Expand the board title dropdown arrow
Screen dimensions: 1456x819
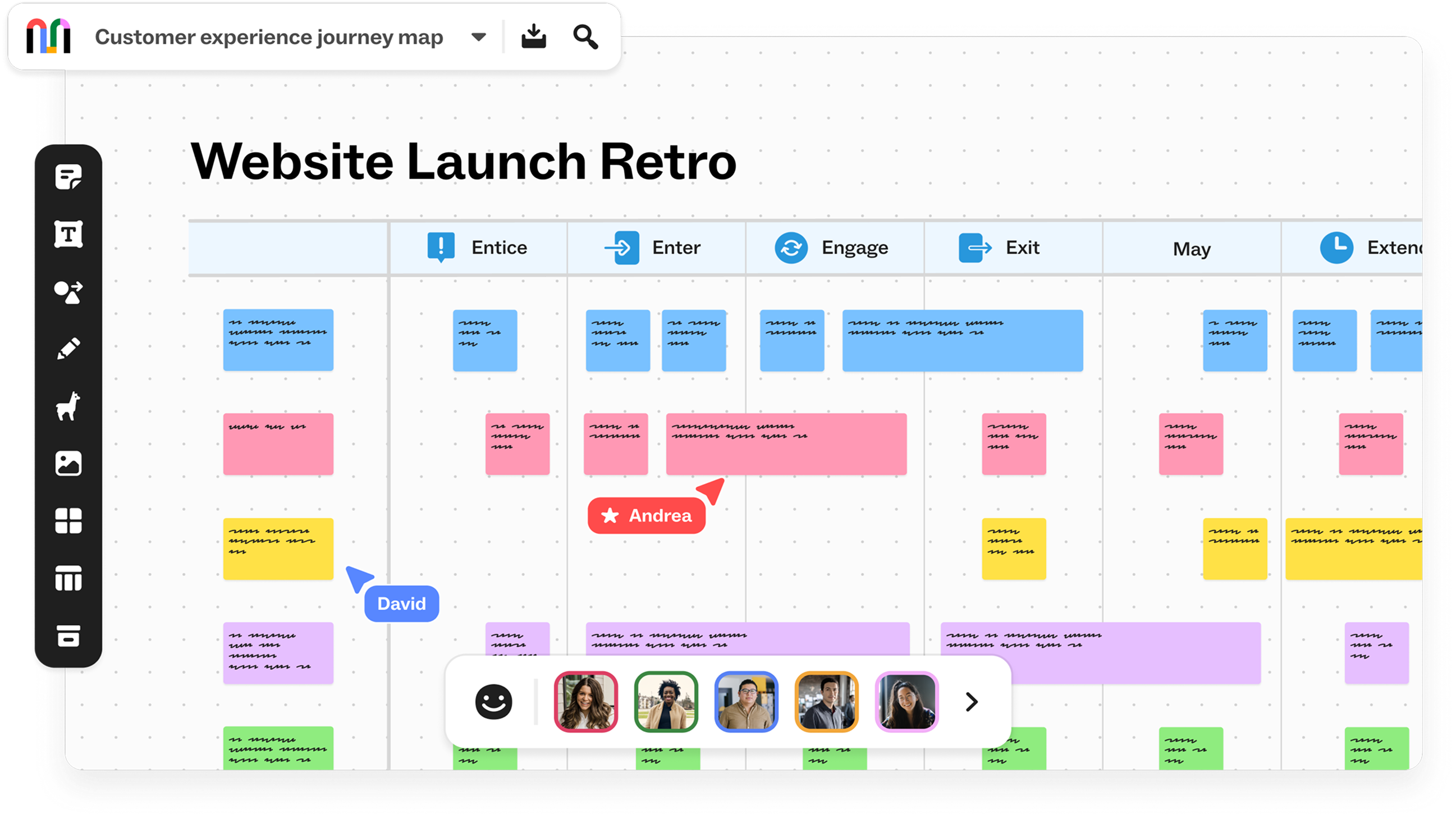(x=478, y=37)
